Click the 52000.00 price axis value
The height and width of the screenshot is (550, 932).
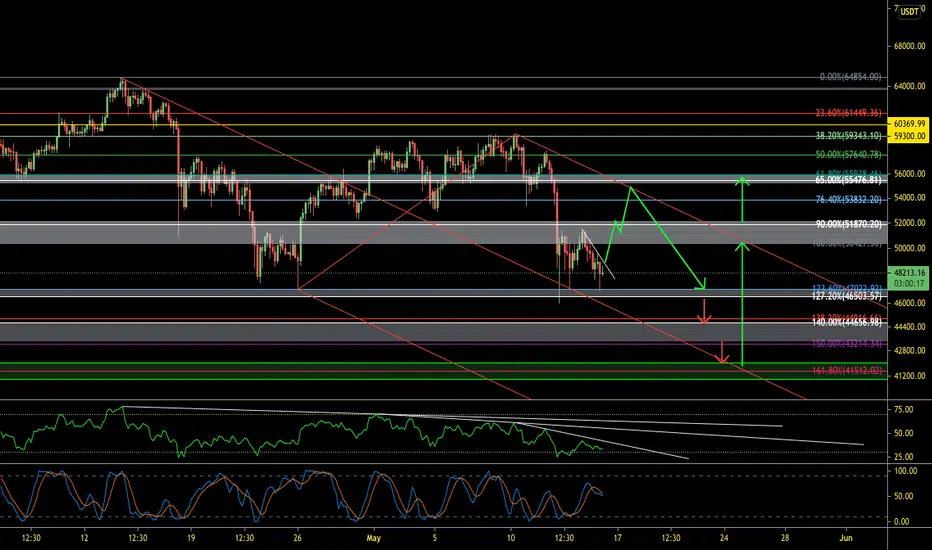909,223
